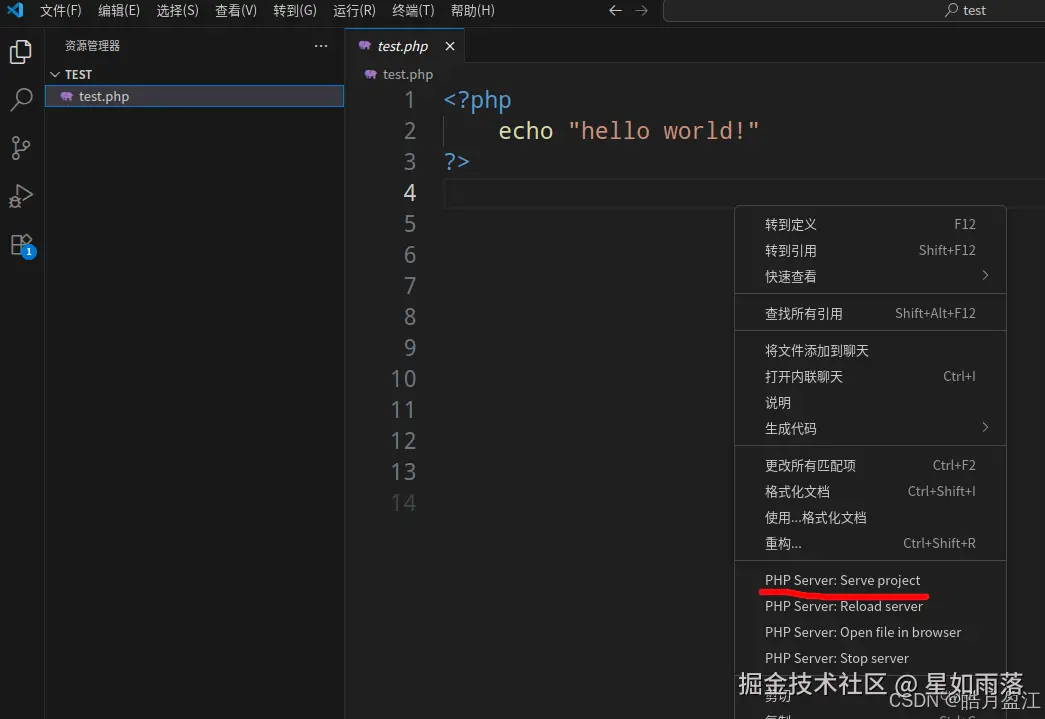1045x719 pixels.
Task: Click the command center search box
Action: [854, 10]
